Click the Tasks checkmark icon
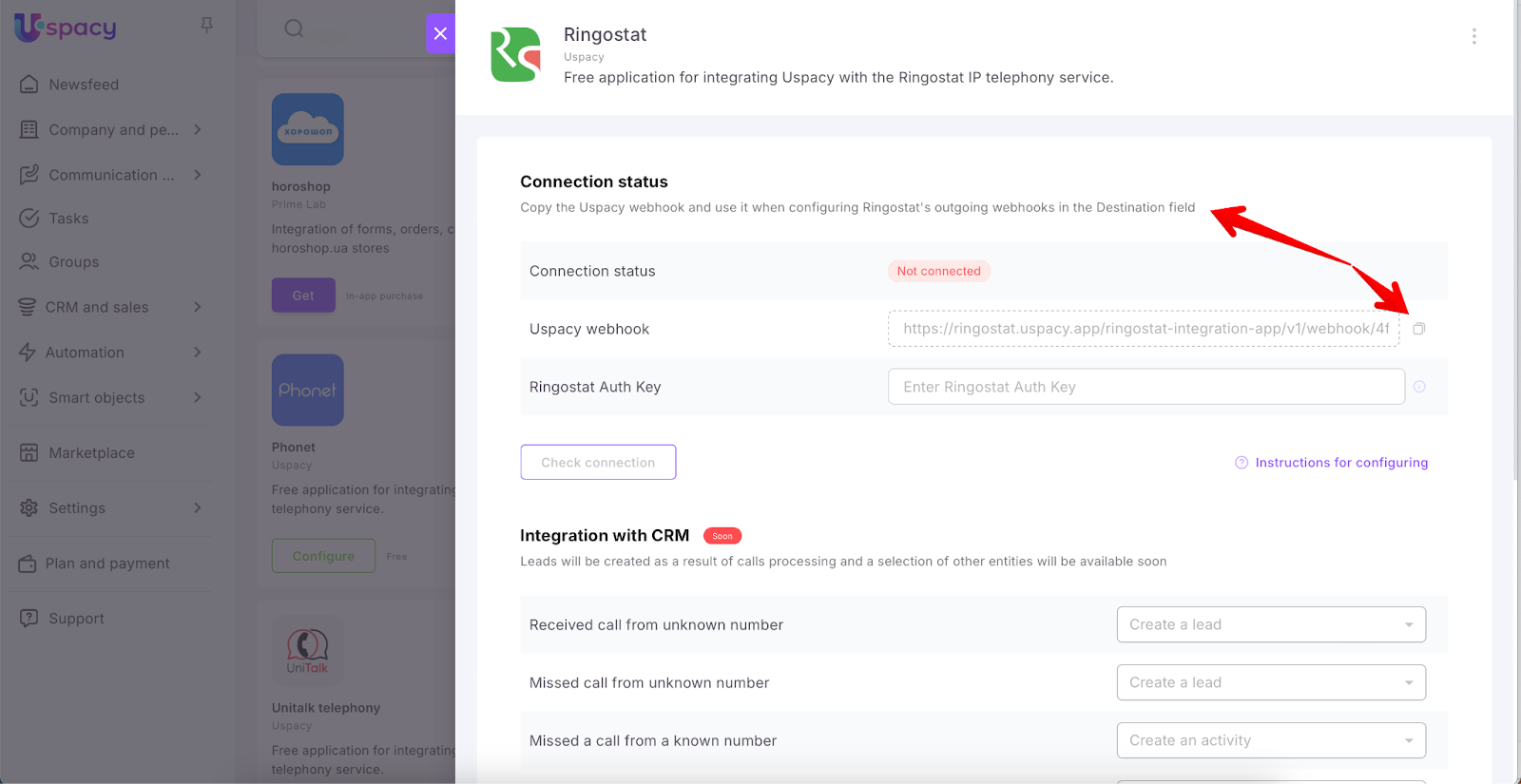The height and width of the screenshot is (784, 1521). [x=29, y=219]
